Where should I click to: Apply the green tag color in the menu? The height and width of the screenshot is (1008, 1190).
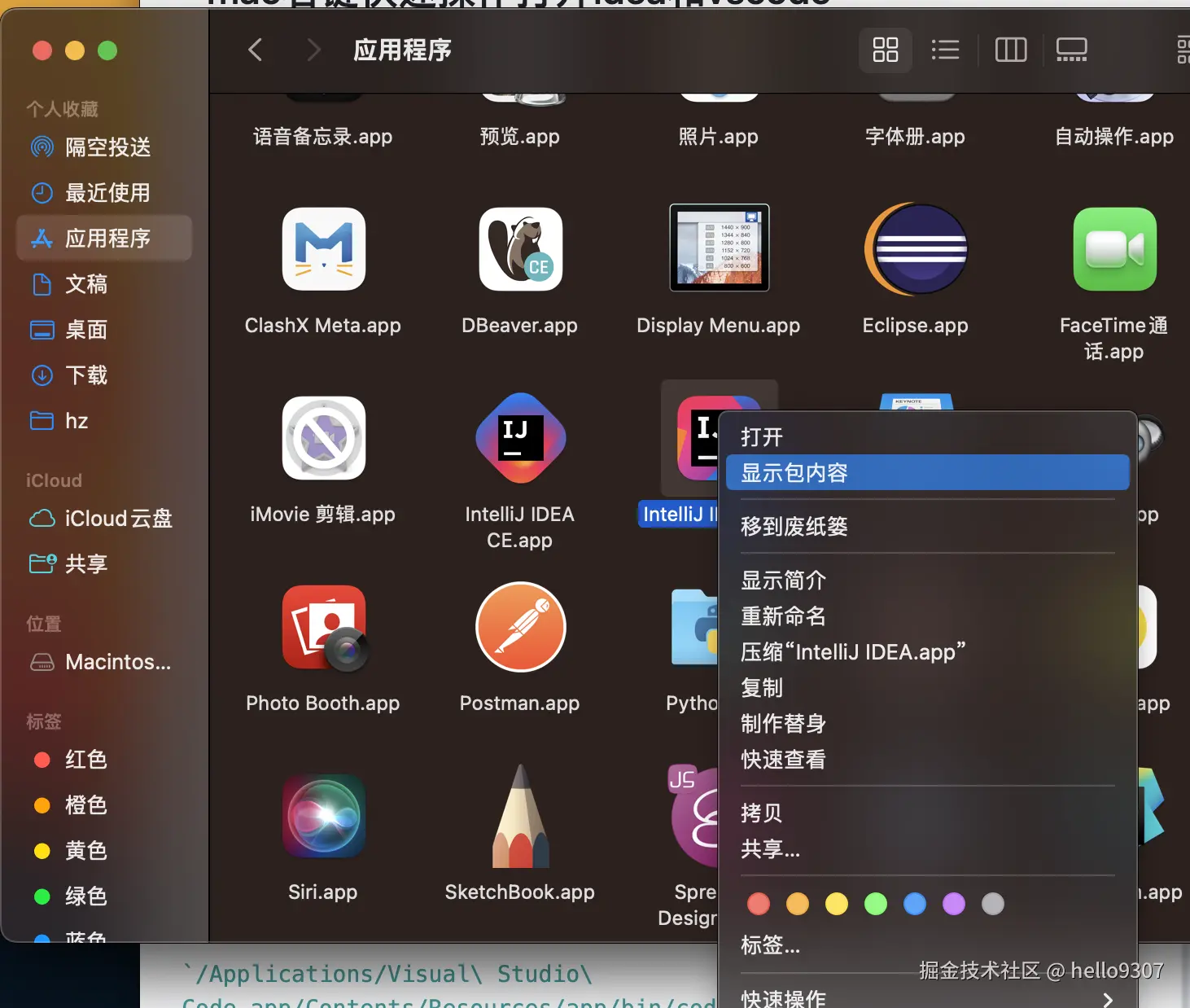click(876, 904)
